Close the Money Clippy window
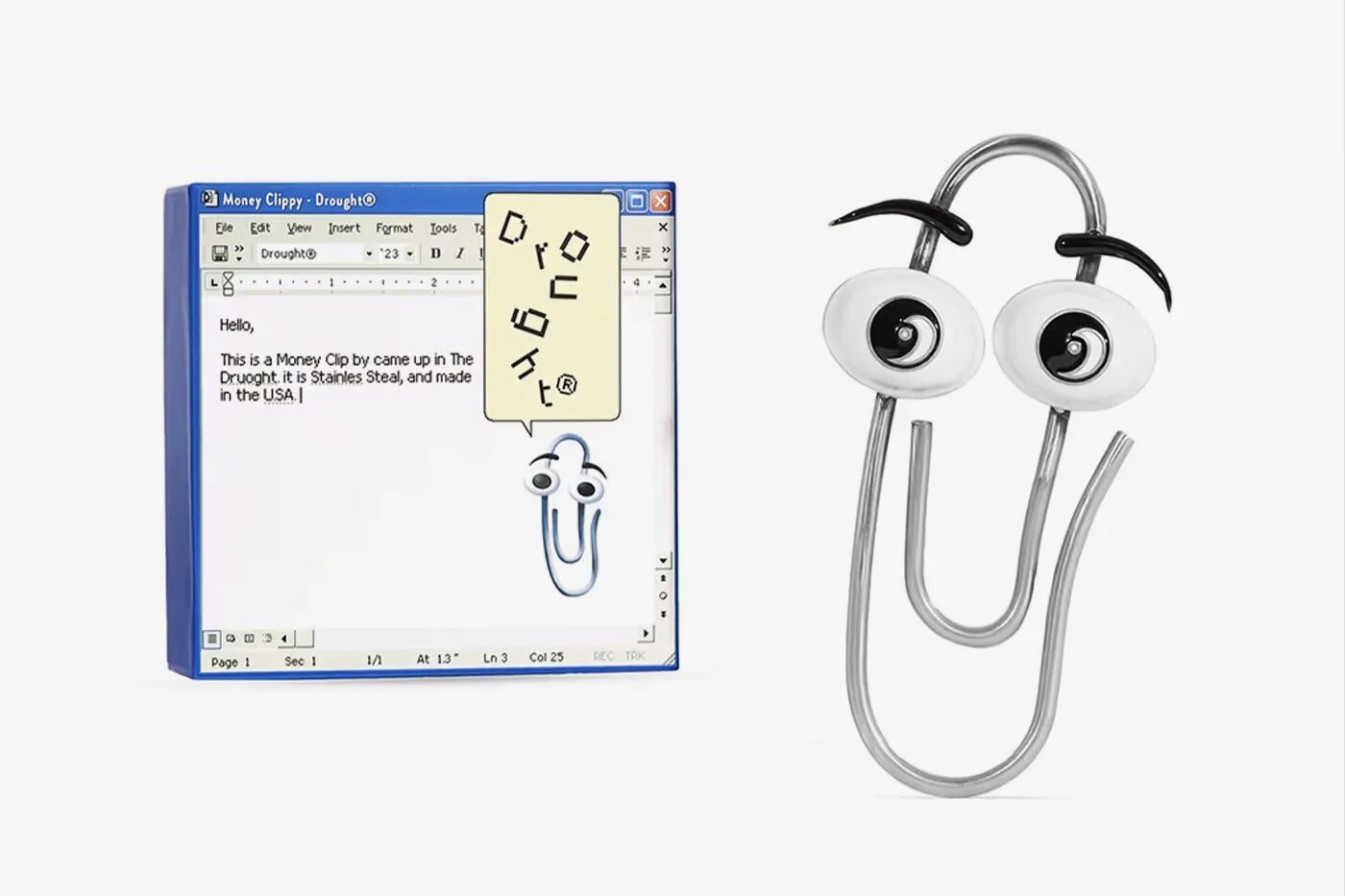The height and width of the screenshot is (896, 1345). click(660, 201)
